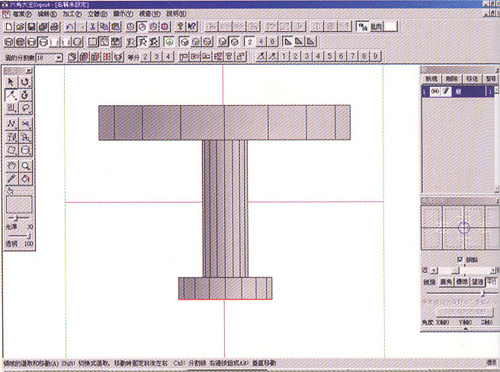The height and width of the screenshot is (372, 500).
Task: Toggle layer 1 pencil edit icon
Action: click(x=446, y=91)
